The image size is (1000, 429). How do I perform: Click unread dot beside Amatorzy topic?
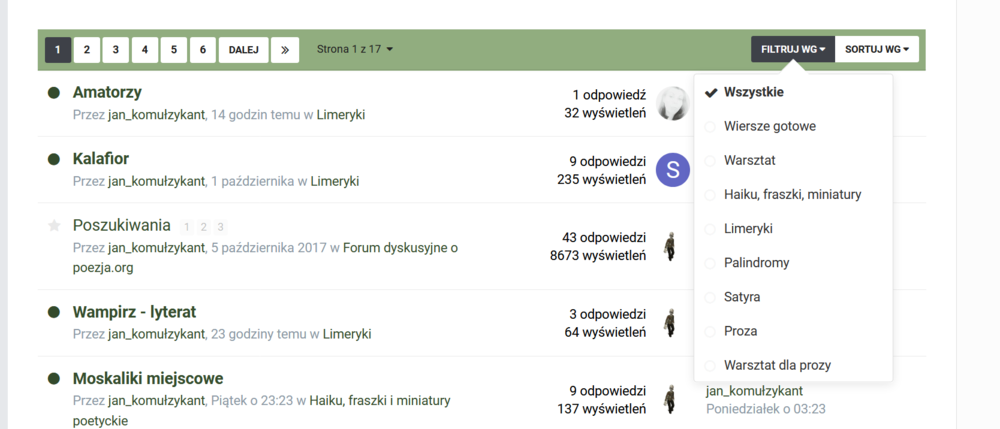click(x=54, y=93)
